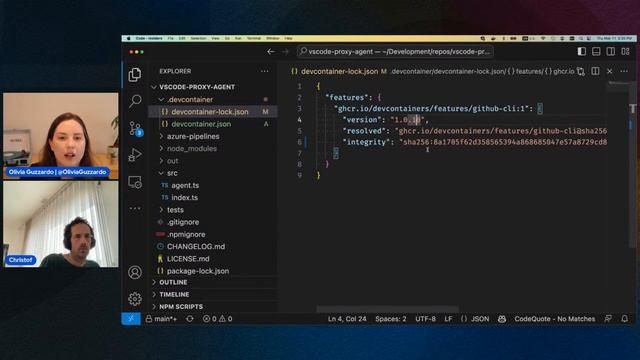Click the remote window indicator in status bar
This screenshot has width=640, height=360.
pos(131,319)
